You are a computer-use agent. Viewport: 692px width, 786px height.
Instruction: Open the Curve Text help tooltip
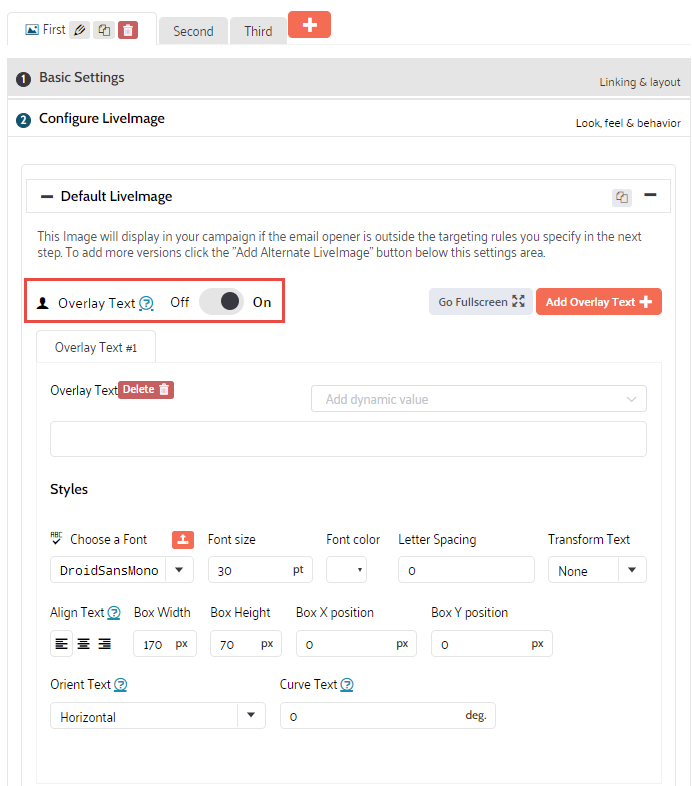click(347, 685)
